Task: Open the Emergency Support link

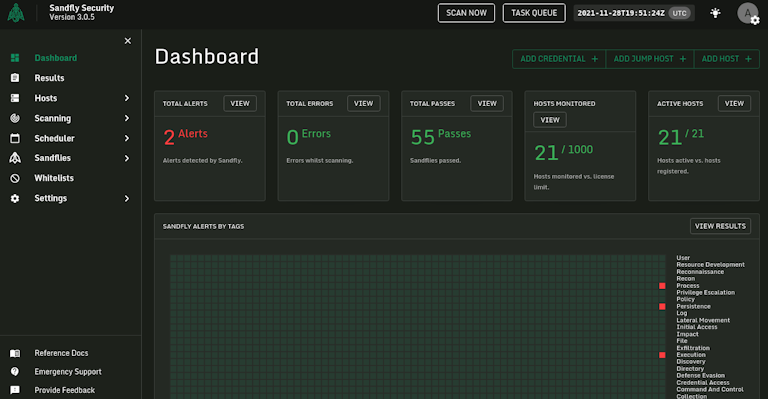Action: (x=68, y=372)
